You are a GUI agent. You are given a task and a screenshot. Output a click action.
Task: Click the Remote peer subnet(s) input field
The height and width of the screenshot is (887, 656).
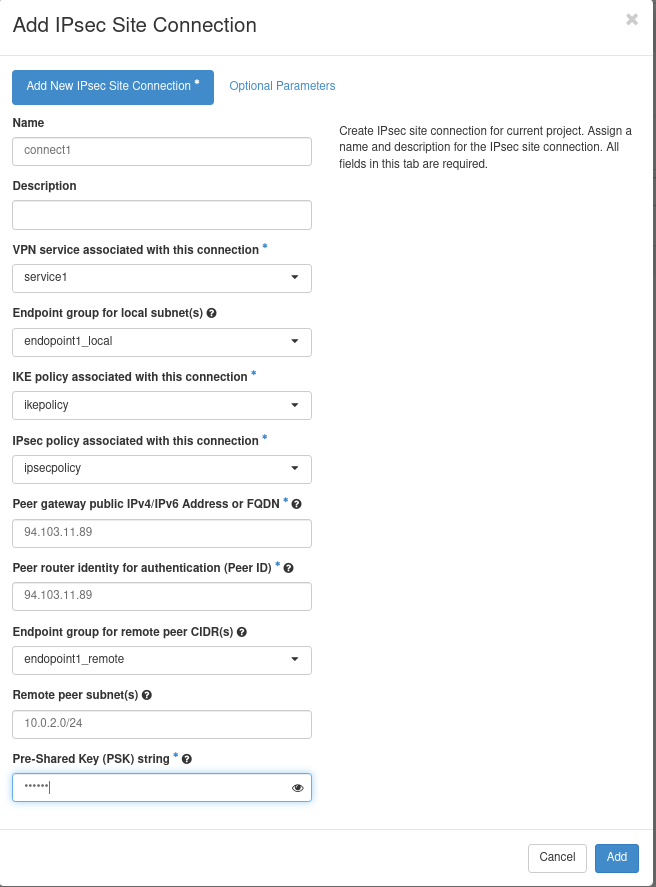(x=162, y=724)
